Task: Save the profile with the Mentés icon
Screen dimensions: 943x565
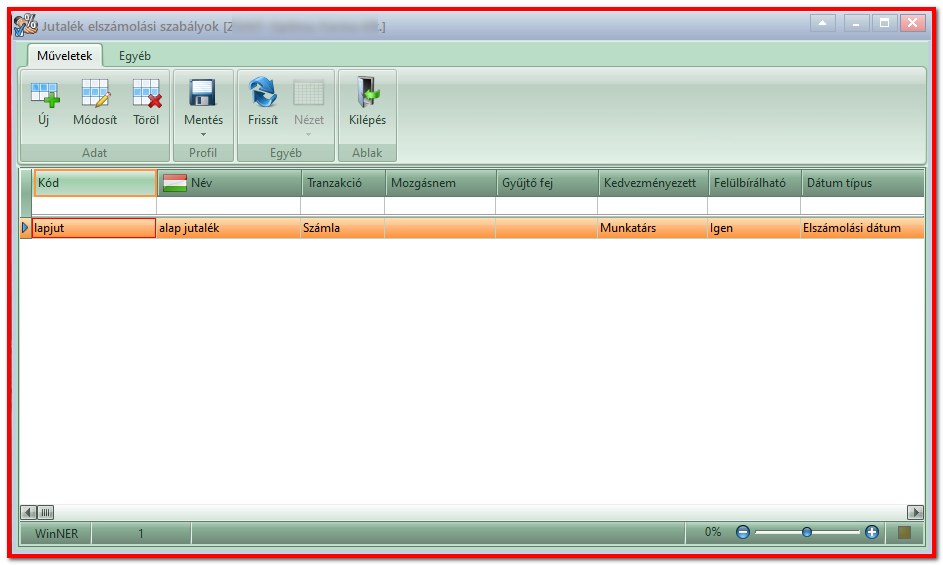Action: tap(203, 93)
